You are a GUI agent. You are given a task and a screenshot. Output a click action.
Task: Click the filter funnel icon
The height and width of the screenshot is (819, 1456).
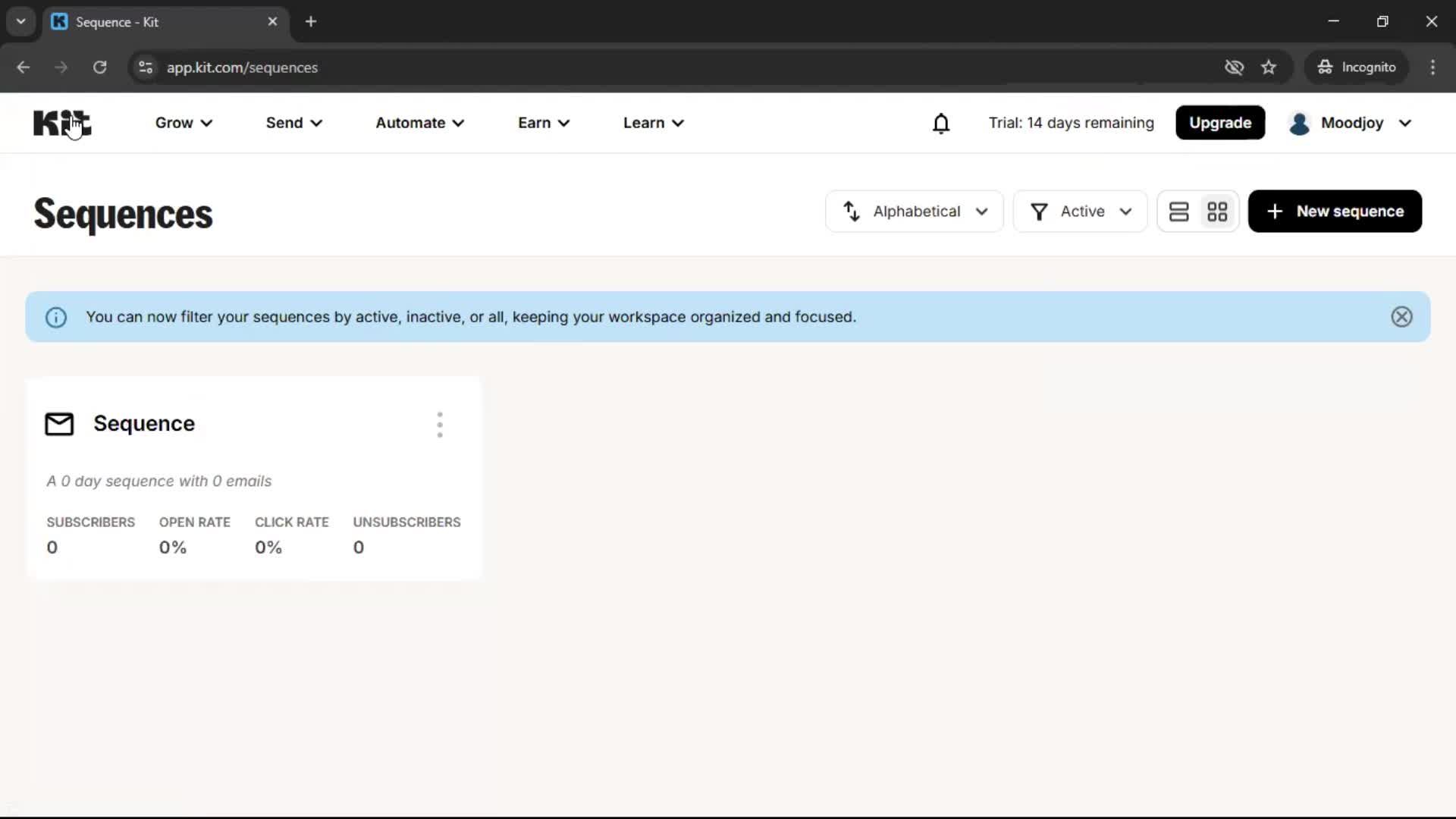coord(1039,211)
